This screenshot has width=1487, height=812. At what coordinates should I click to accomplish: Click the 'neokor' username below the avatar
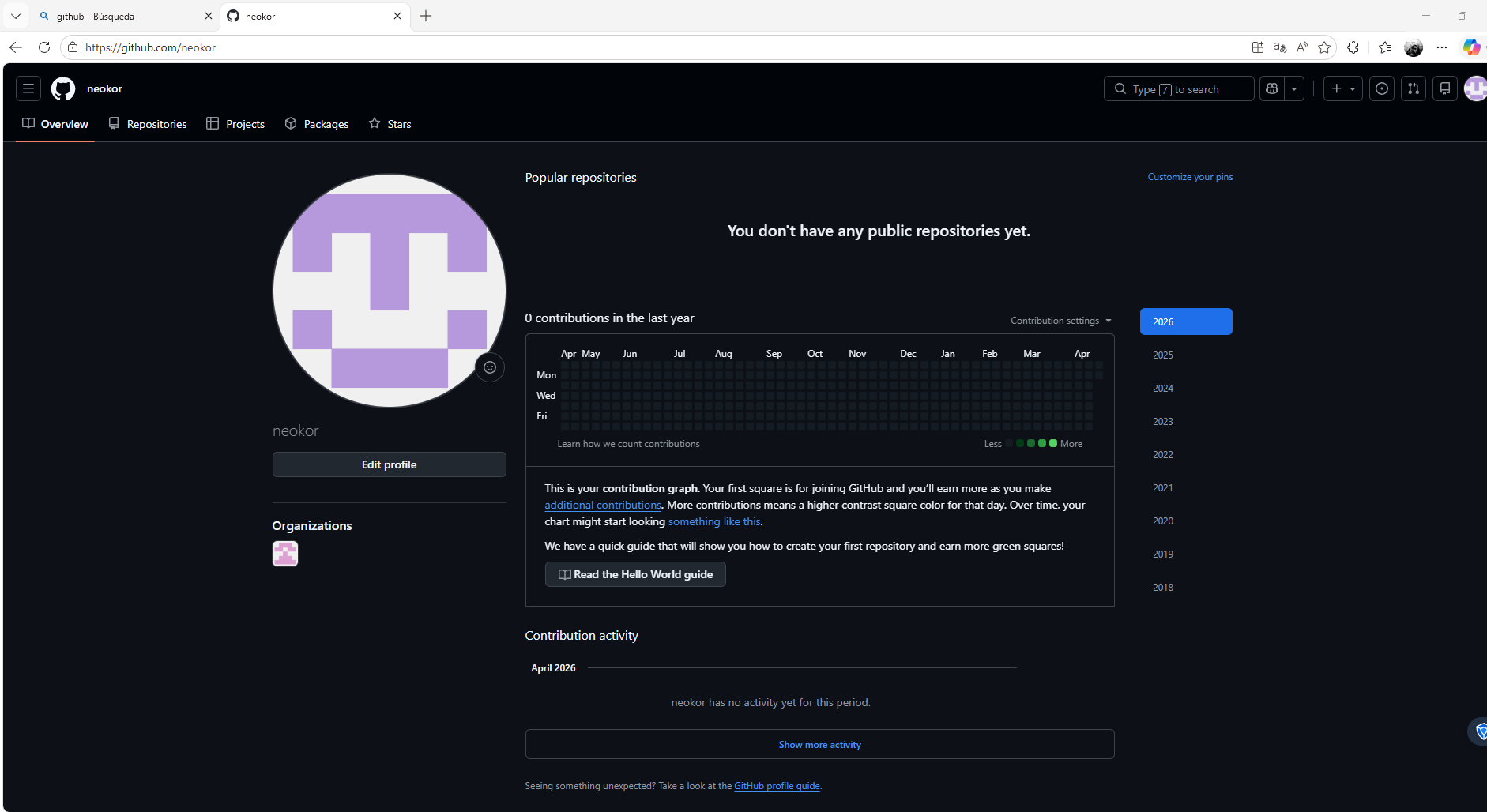point(296,430)
